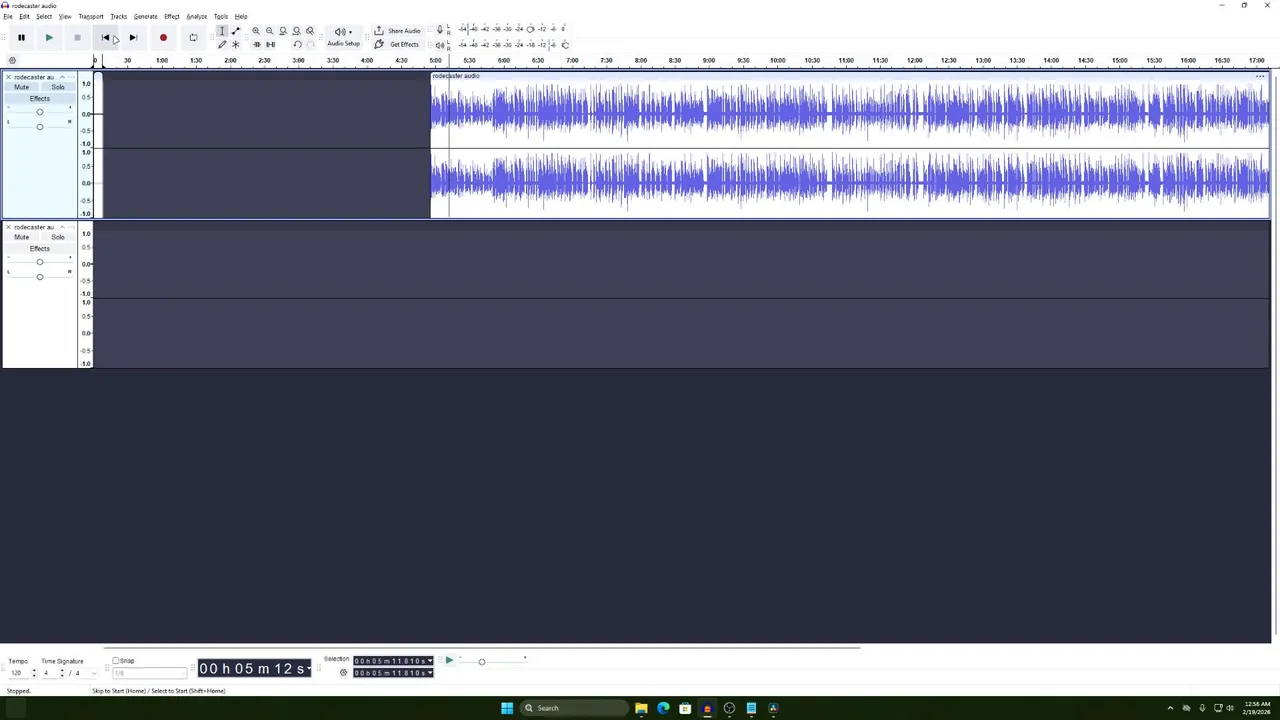
Task: Click the Share Audio button
Action: (397, 31)
